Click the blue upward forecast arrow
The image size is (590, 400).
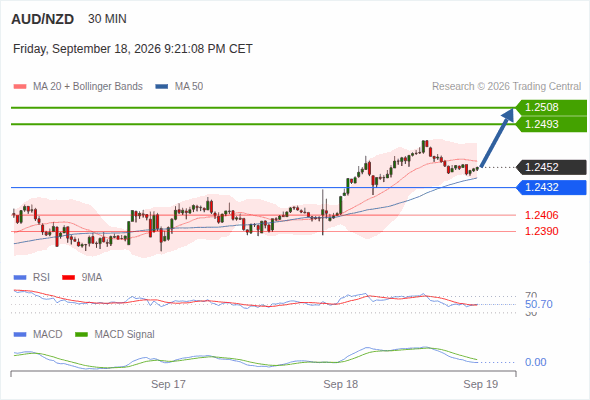click(x=497, y=137)
